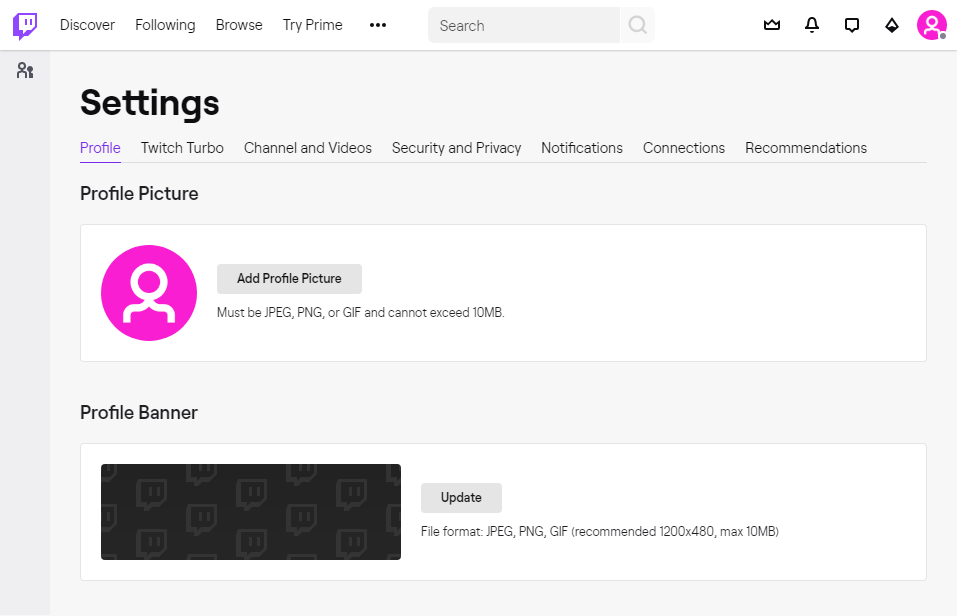Go to Discover in the top navigation

87,25
